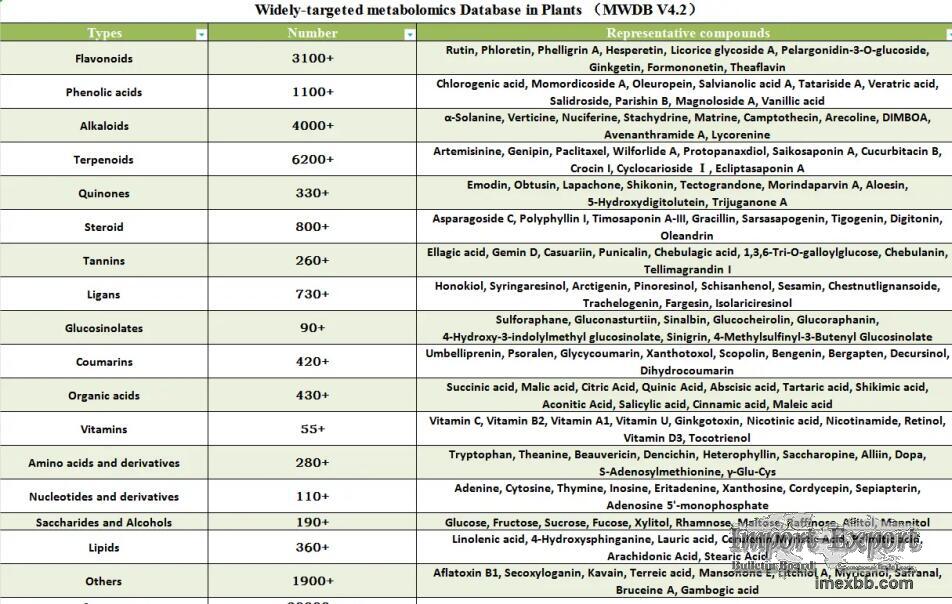Open the Number column filter dropdown
This screenshot has width=952, height=604.
(409, 34)
